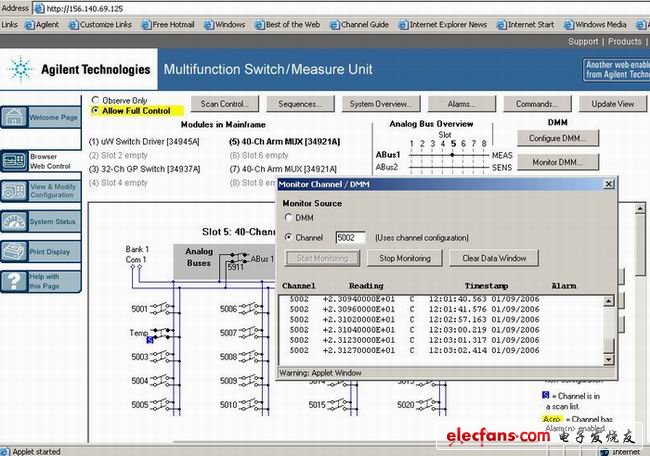This screenshot has width=650, height=456.
Task: Open the Channel Guide favorites link
Action: [x=360, y=25]
